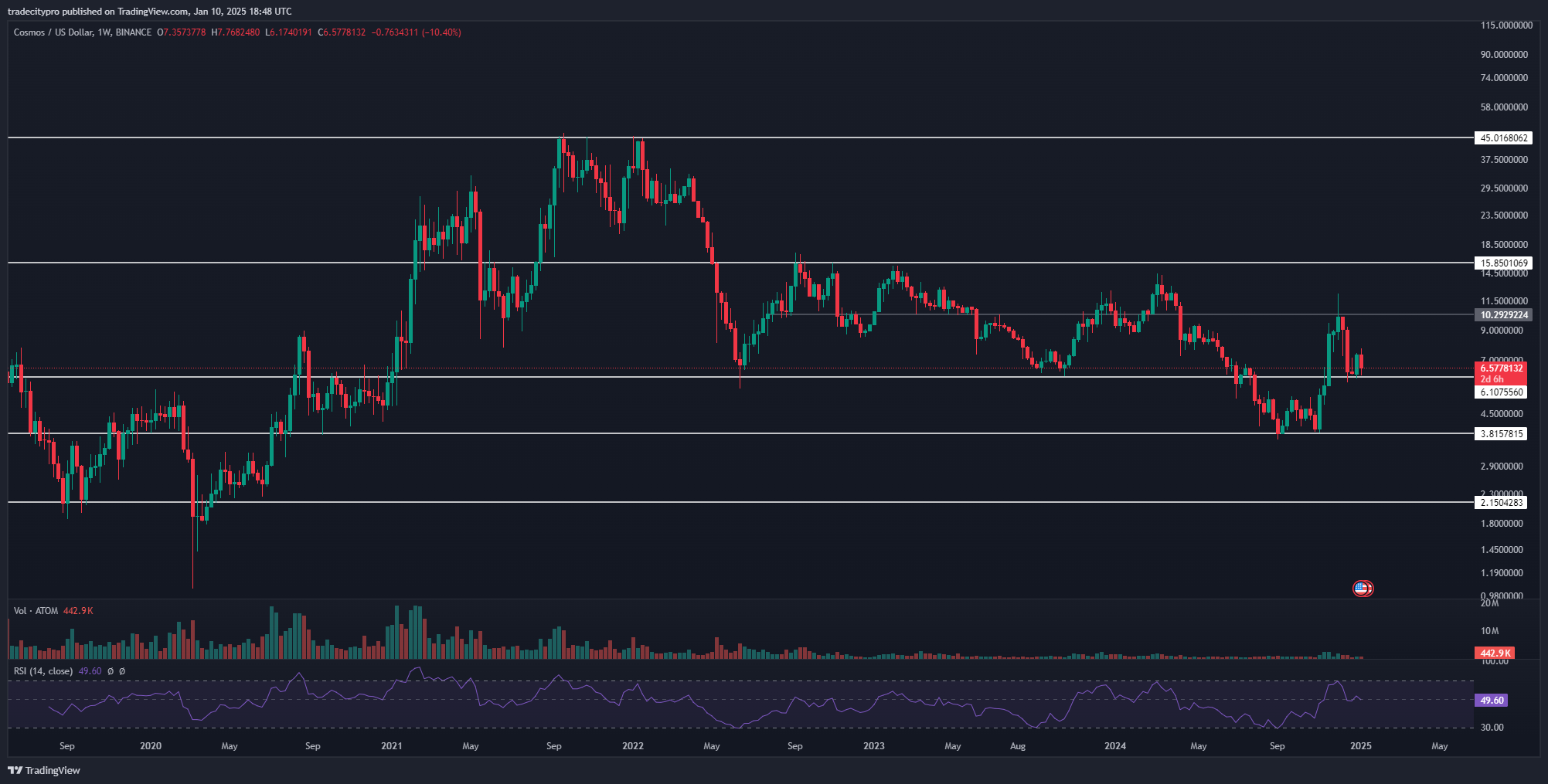Click the 2020 label on time axis
1548x784 pixels.
tap(151, 746)
